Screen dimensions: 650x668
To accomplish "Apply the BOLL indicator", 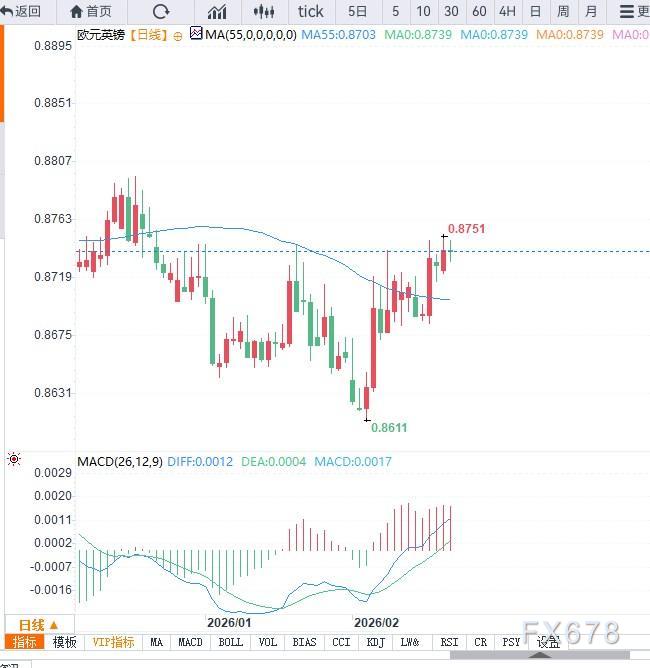I will pos(230,642).
